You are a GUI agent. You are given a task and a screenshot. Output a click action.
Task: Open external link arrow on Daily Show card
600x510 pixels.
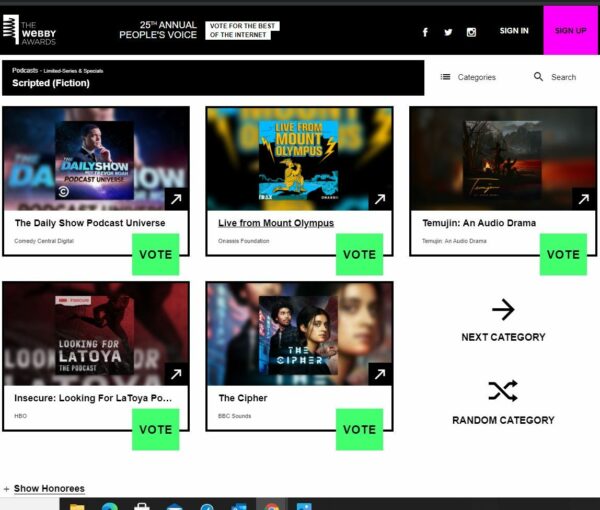pyautogui.click(x=176, y=199)
